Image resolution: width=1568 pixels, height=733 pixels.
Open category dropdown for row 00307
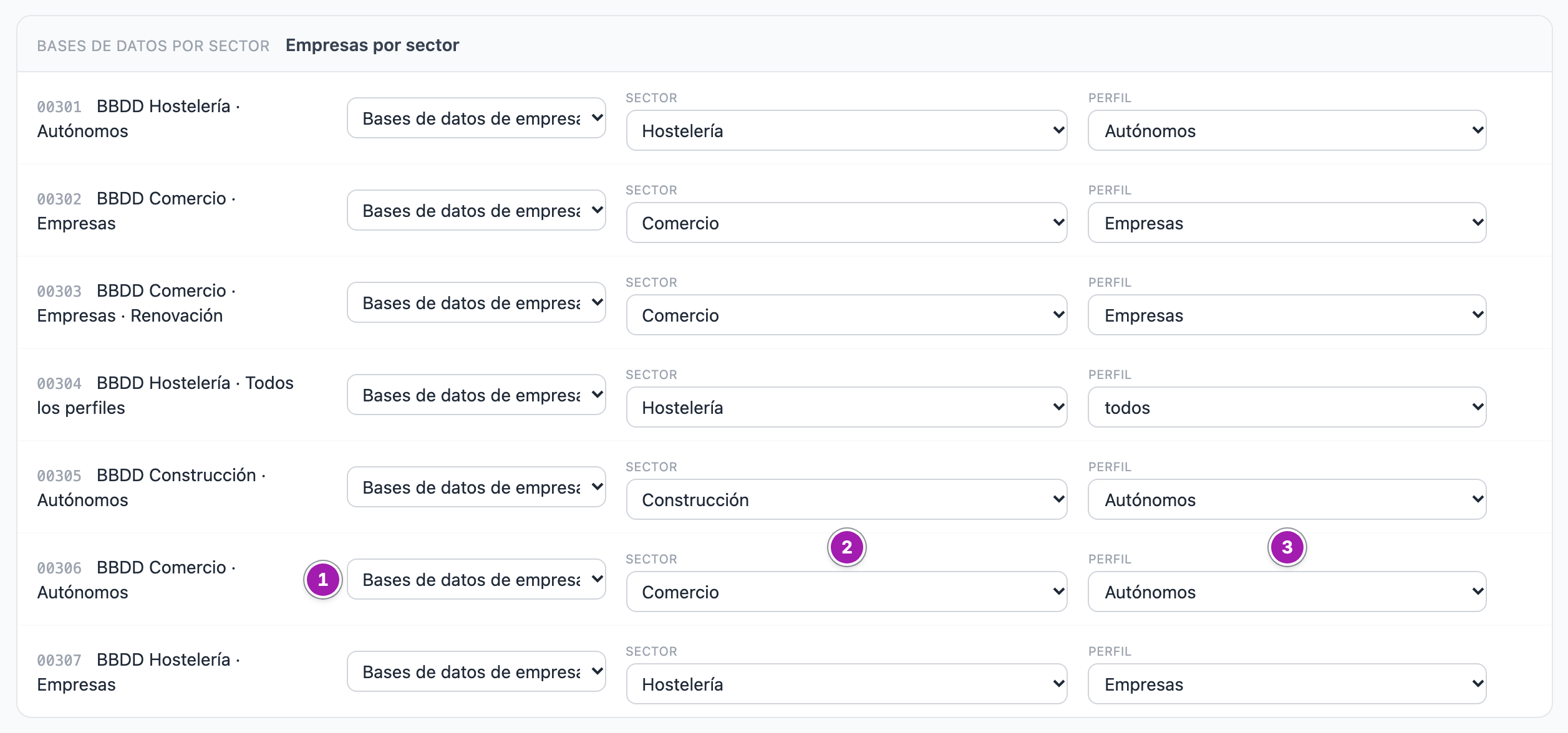tap(477, 671)
